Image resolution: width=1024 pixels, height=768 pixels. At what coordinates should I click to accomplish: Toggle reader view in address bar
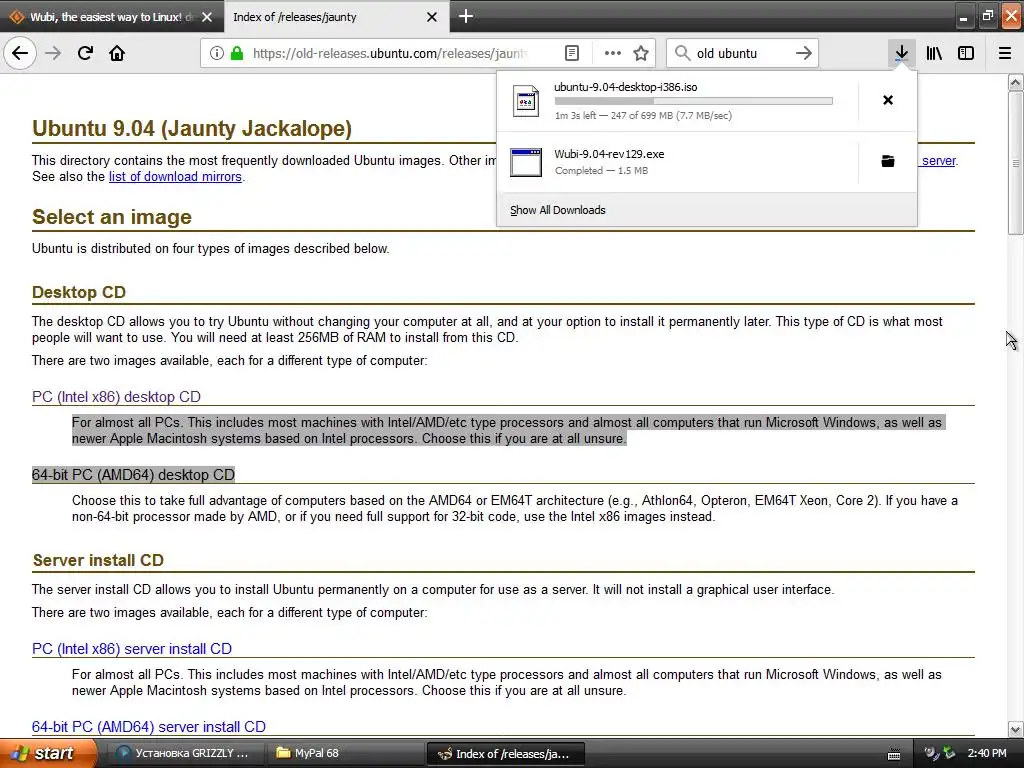tap(571, 53)
